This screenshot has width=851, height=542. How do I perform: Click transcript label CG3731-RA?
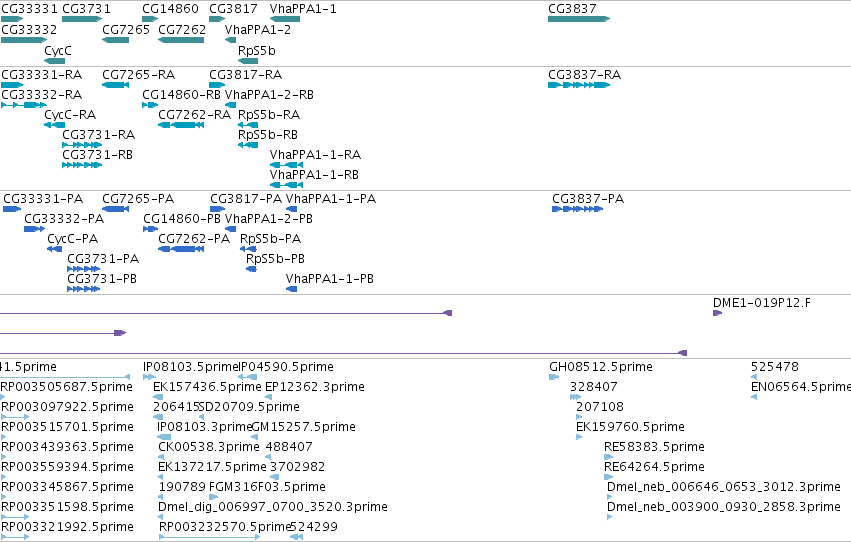[99, 135]
